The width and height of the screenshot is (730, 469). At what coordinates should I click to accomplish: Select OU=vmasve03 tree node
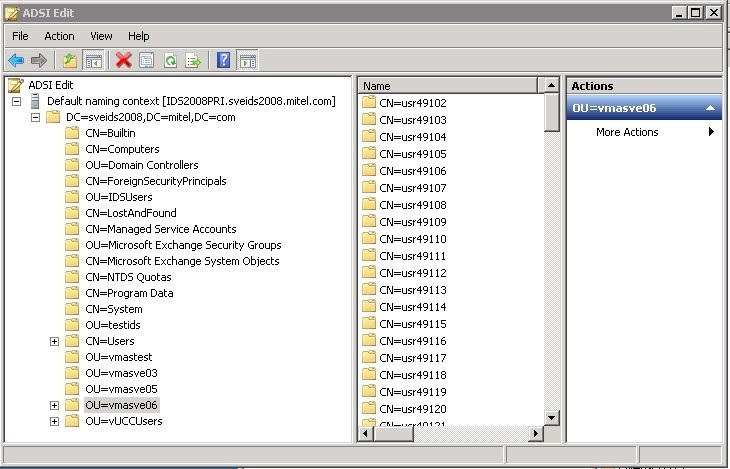121,373
